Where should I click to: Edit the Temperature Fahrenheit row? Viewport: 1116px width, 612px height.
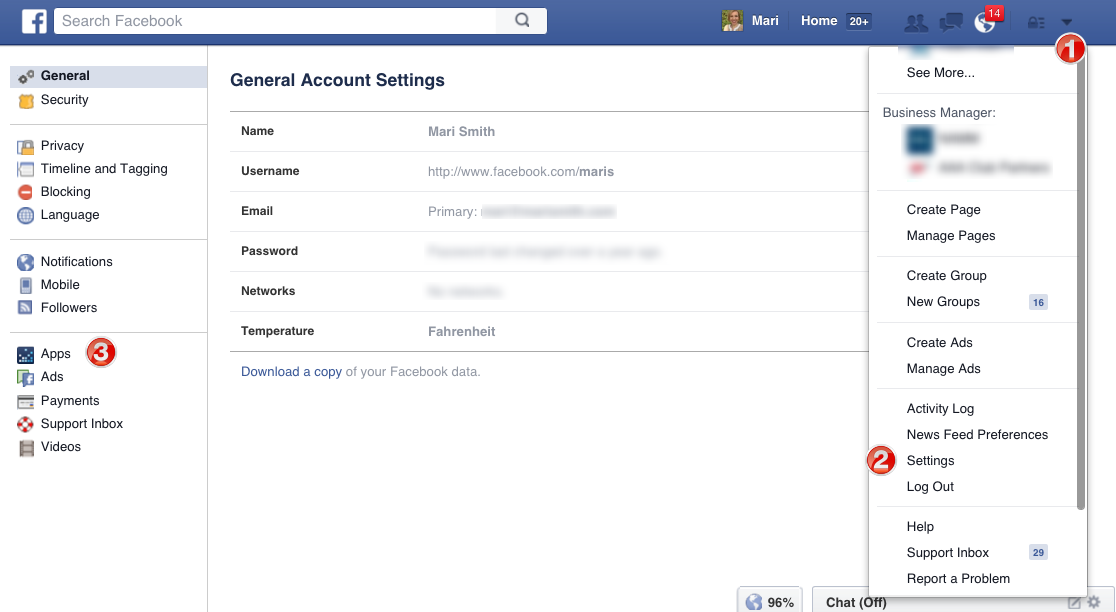tap(549, 332)
